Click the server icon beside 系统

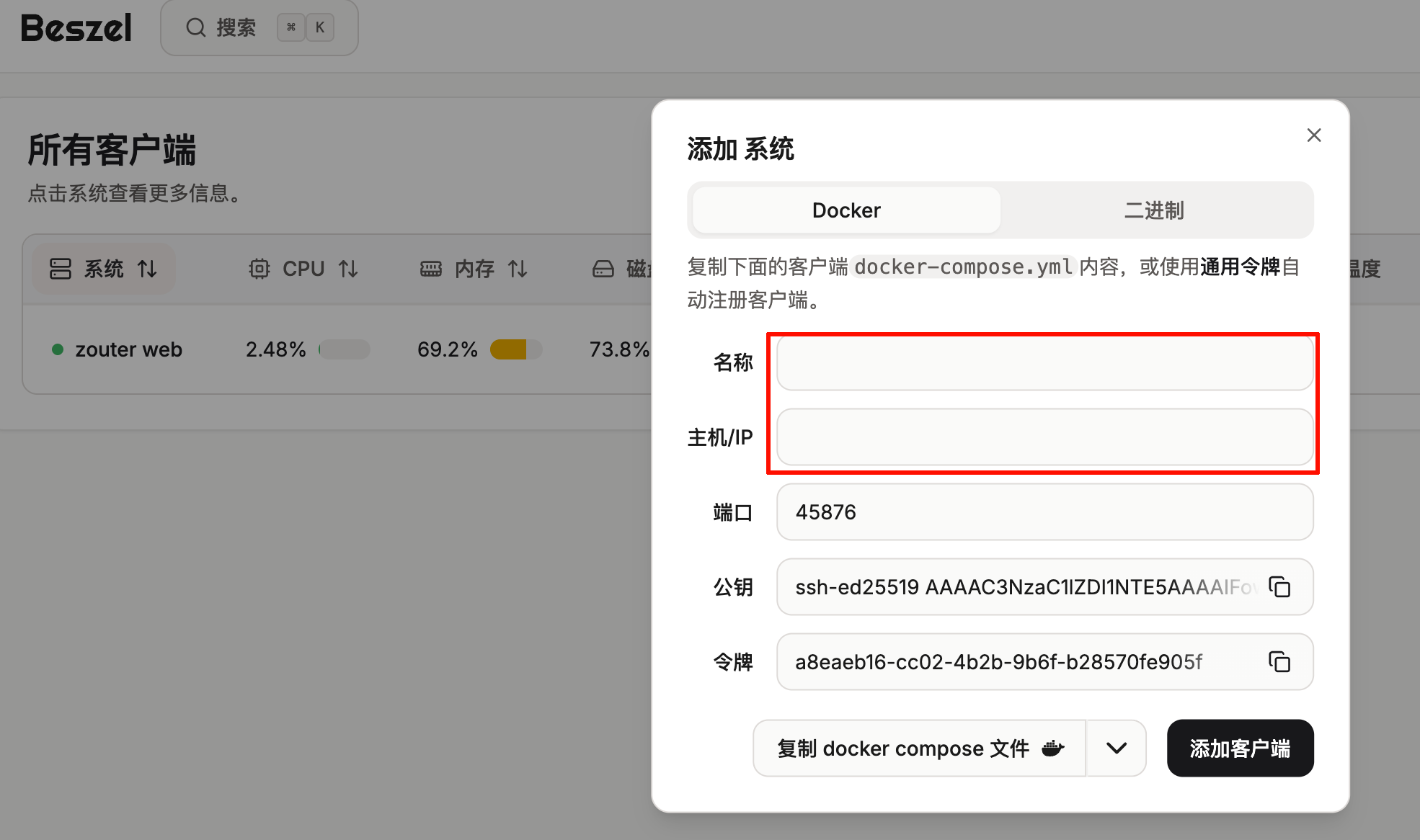click(61, 269)
